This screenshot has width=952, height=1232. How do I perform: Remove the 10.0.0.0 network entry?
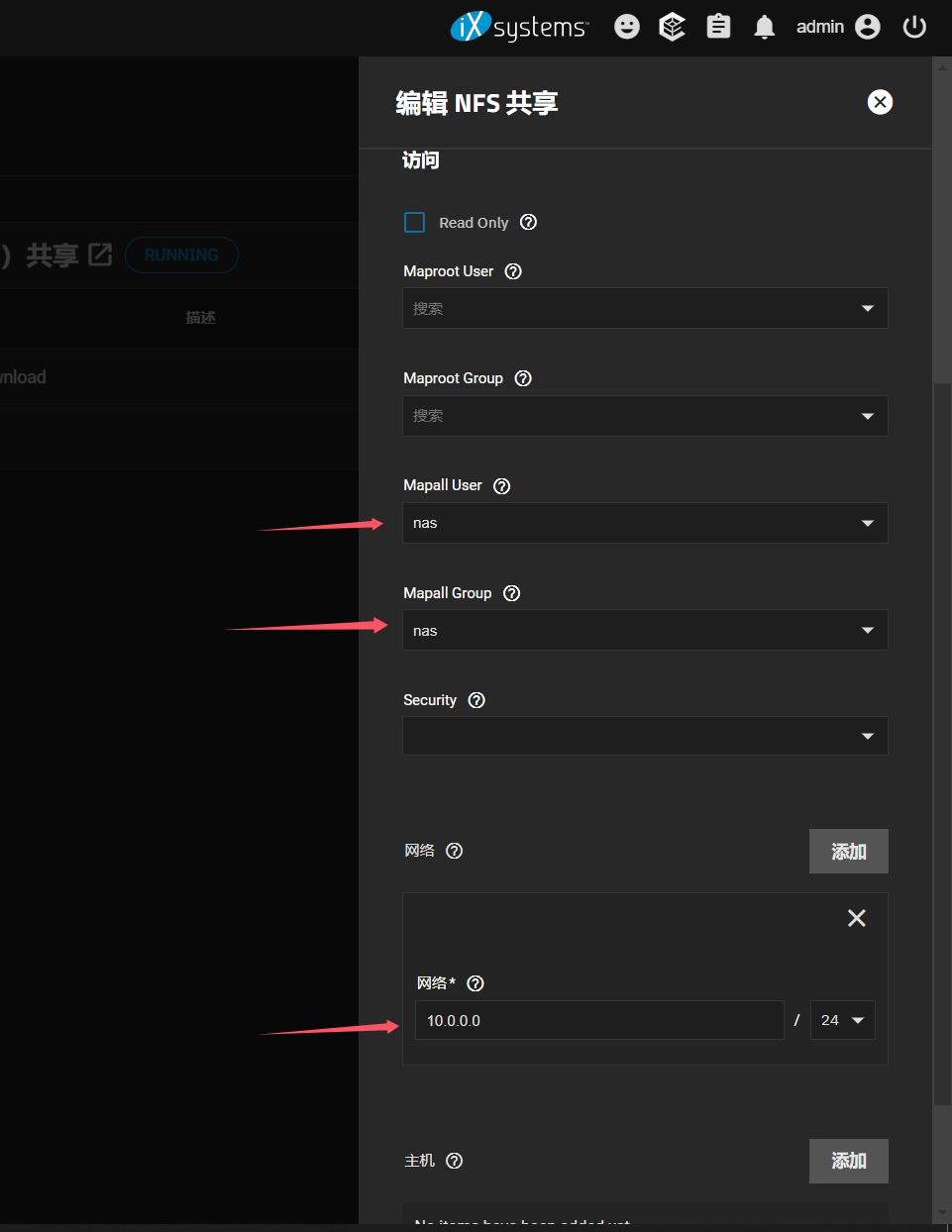[857, 918]
